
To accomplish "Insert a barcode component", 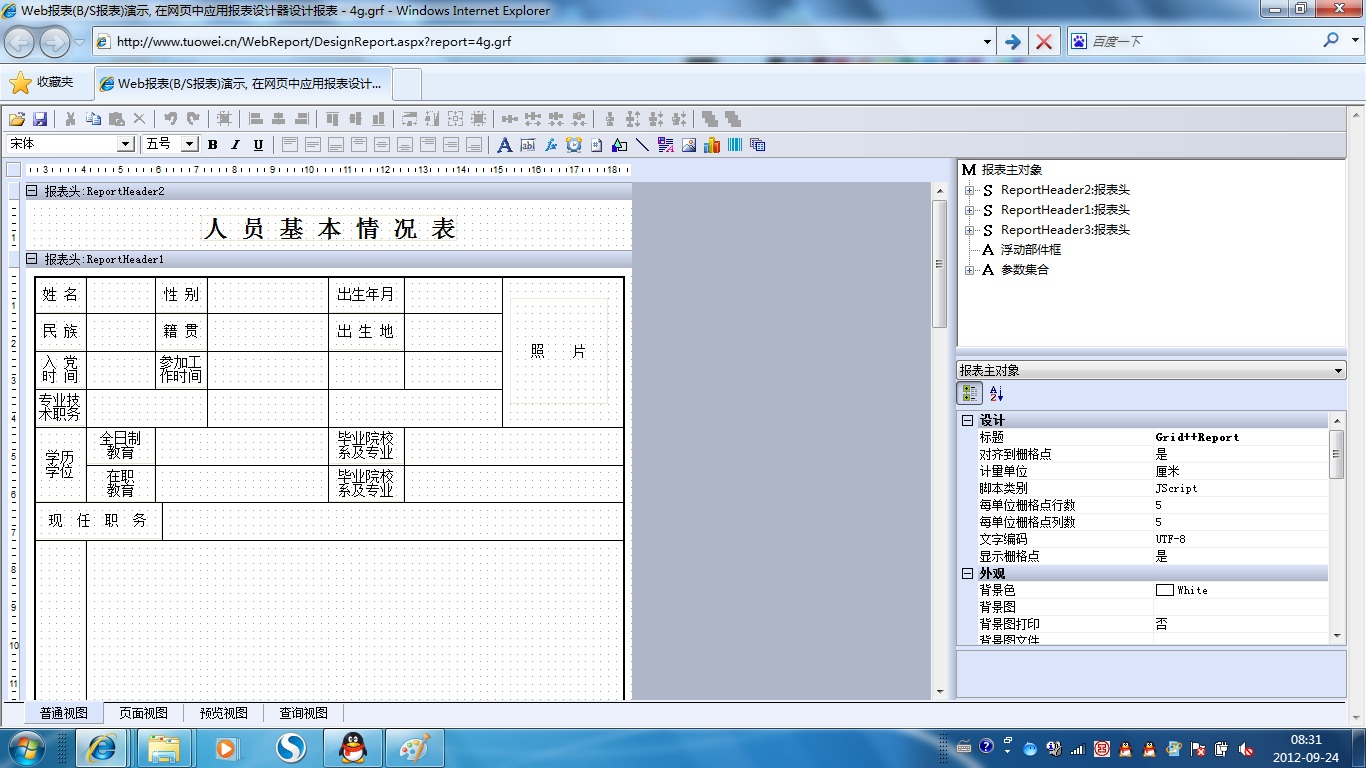I will [735, 145].
